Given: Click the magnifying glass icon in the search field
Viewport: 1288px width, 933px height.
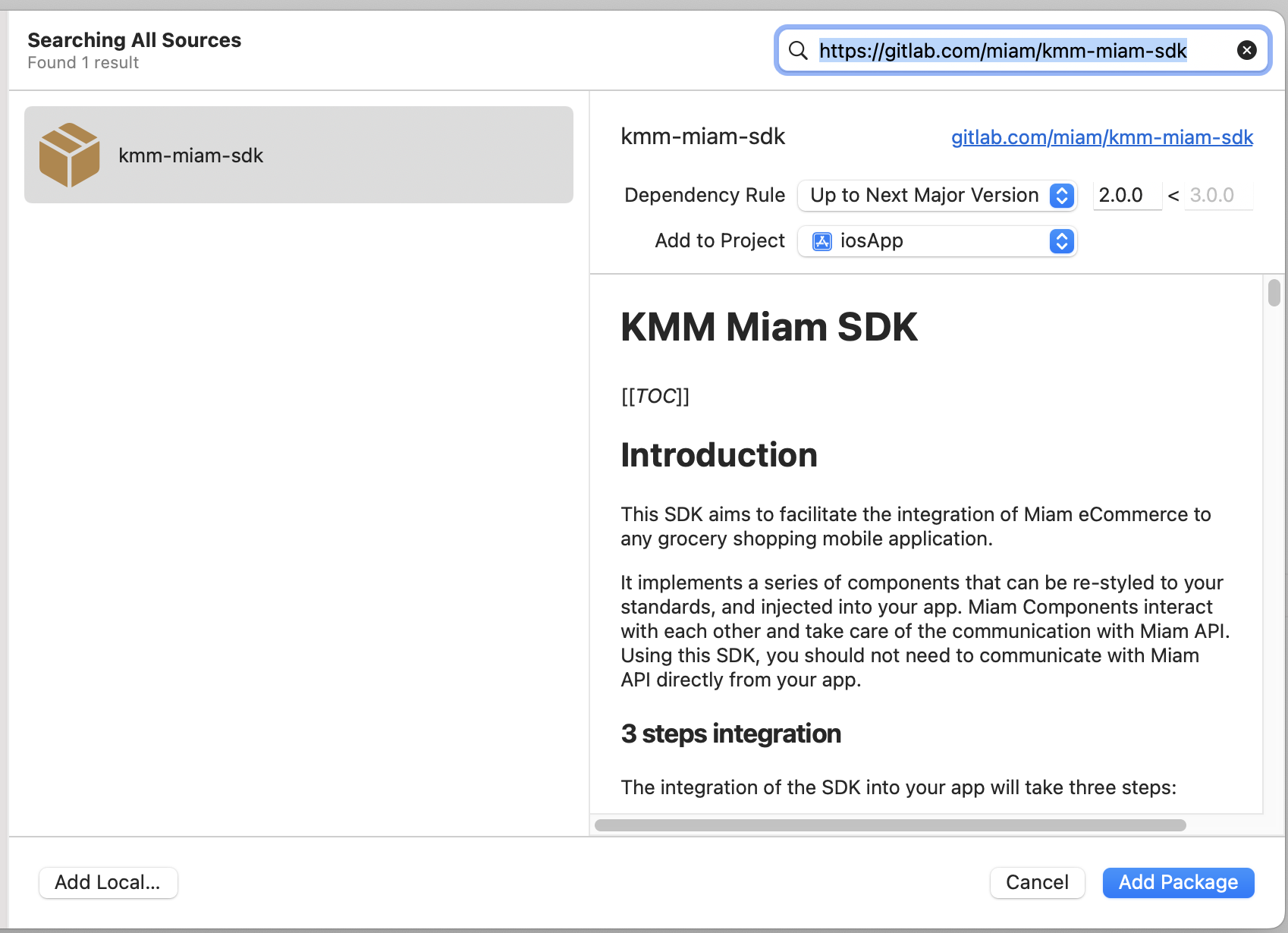Looking at the screenshot, I should click(x=797, y=50).
